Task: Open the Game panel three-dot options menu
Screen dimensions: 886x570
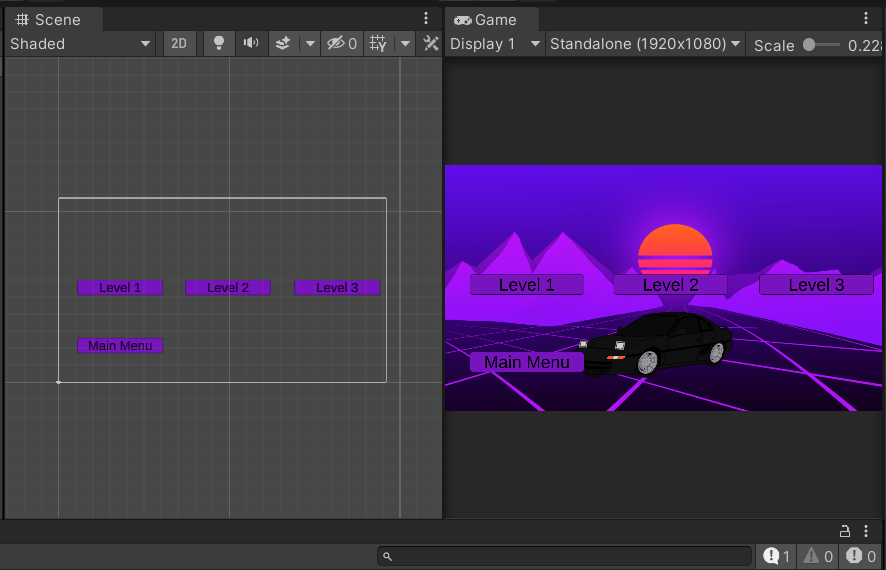Action: coord(866,18)
